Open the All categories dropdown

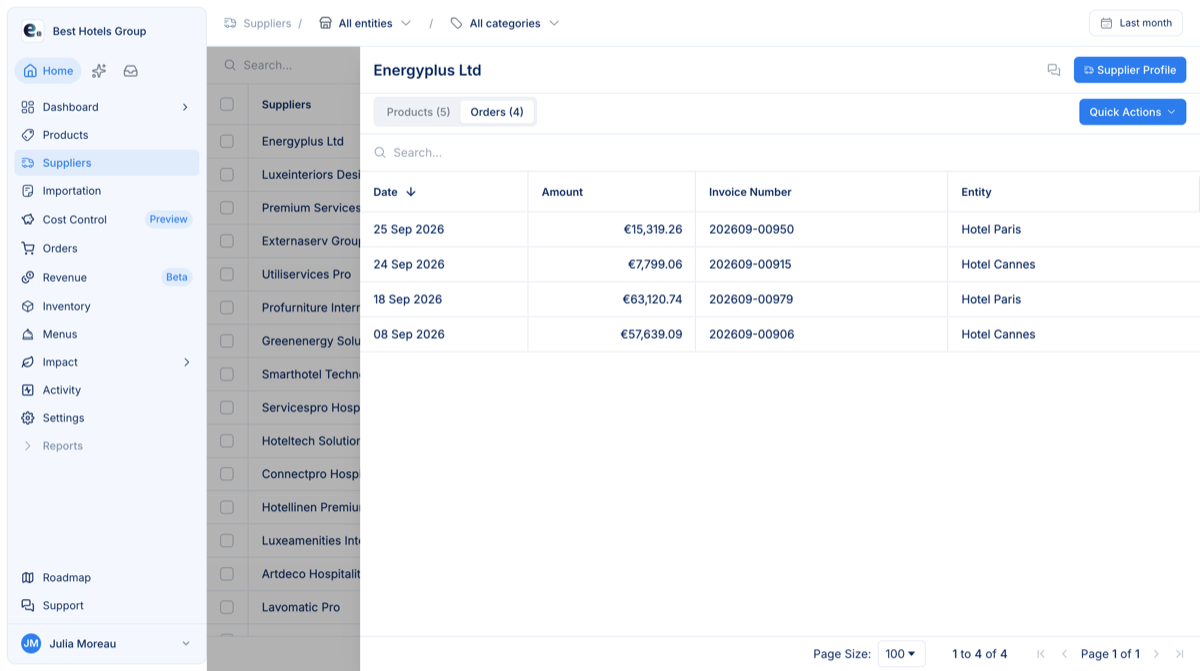(504, 23)
